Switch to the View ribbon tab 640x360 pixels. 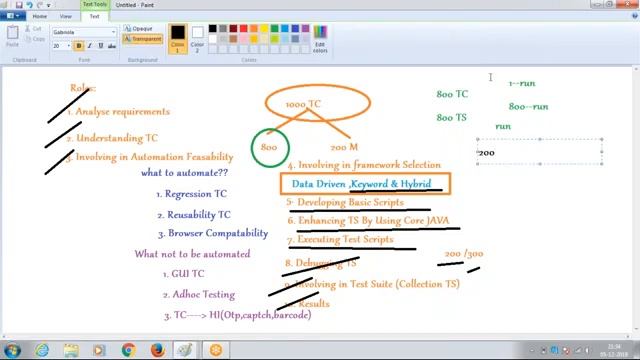coord(65,16)
